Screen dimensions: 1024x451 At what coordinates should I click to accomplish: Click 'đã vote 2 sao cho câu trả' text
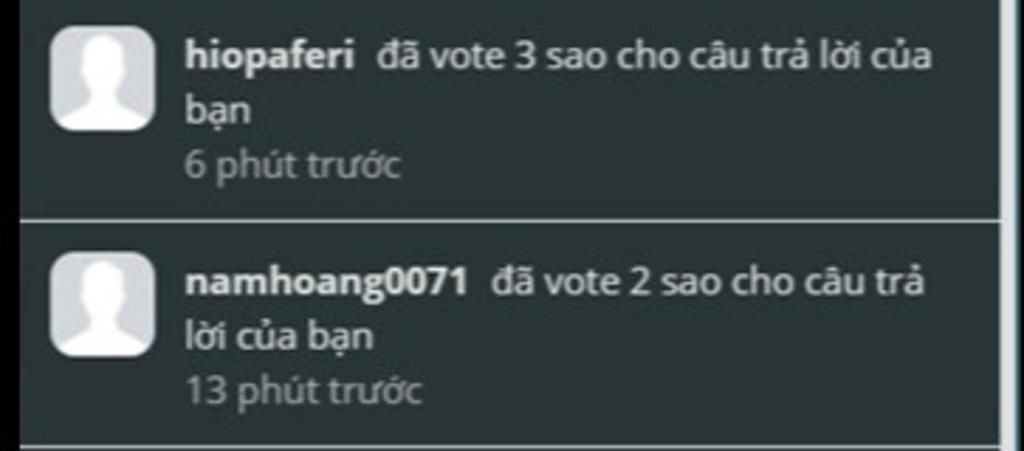tap(708, 283)
